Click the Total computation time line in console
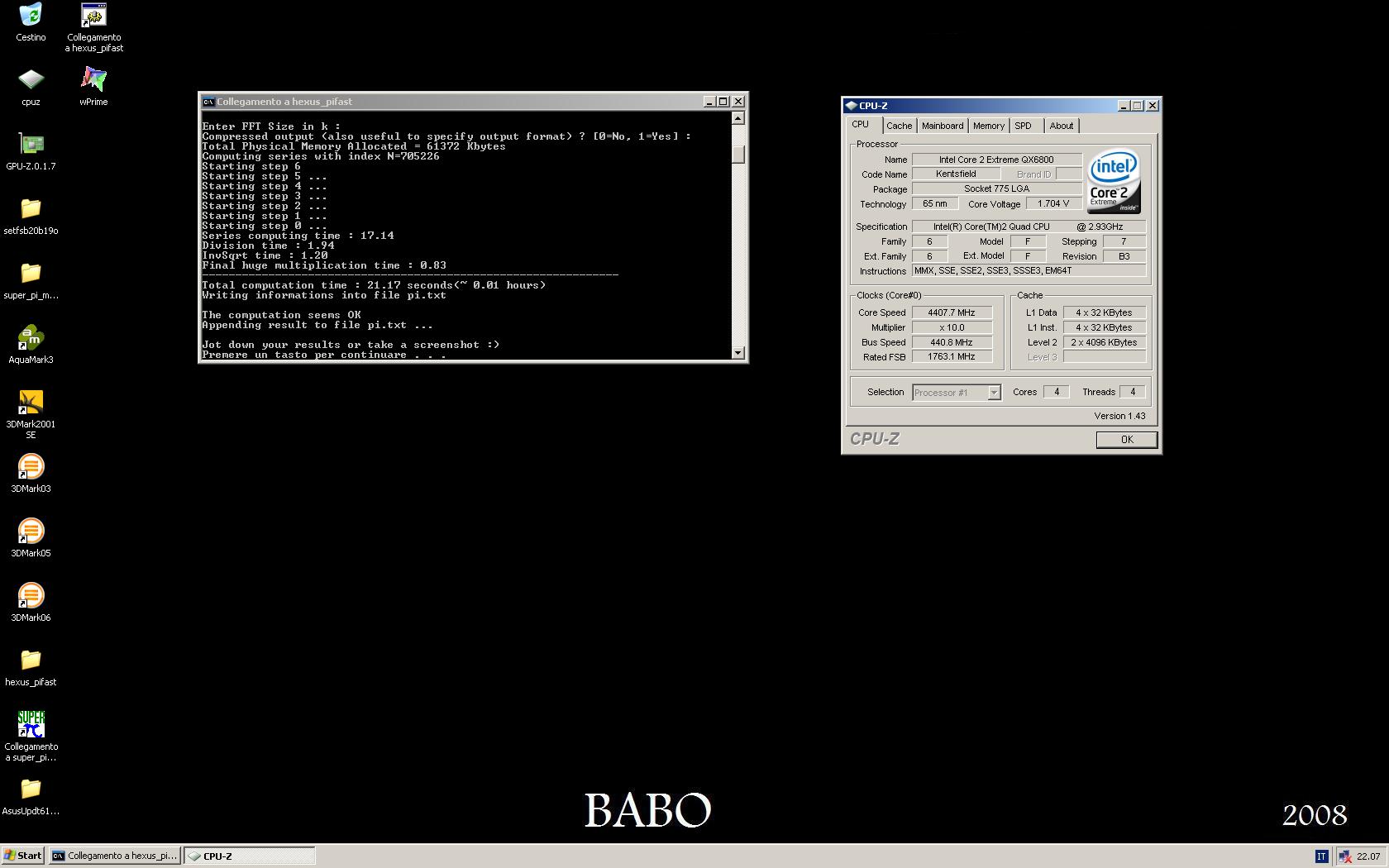Viewport: 1389px width, 868px height. [x=374, y=285]
